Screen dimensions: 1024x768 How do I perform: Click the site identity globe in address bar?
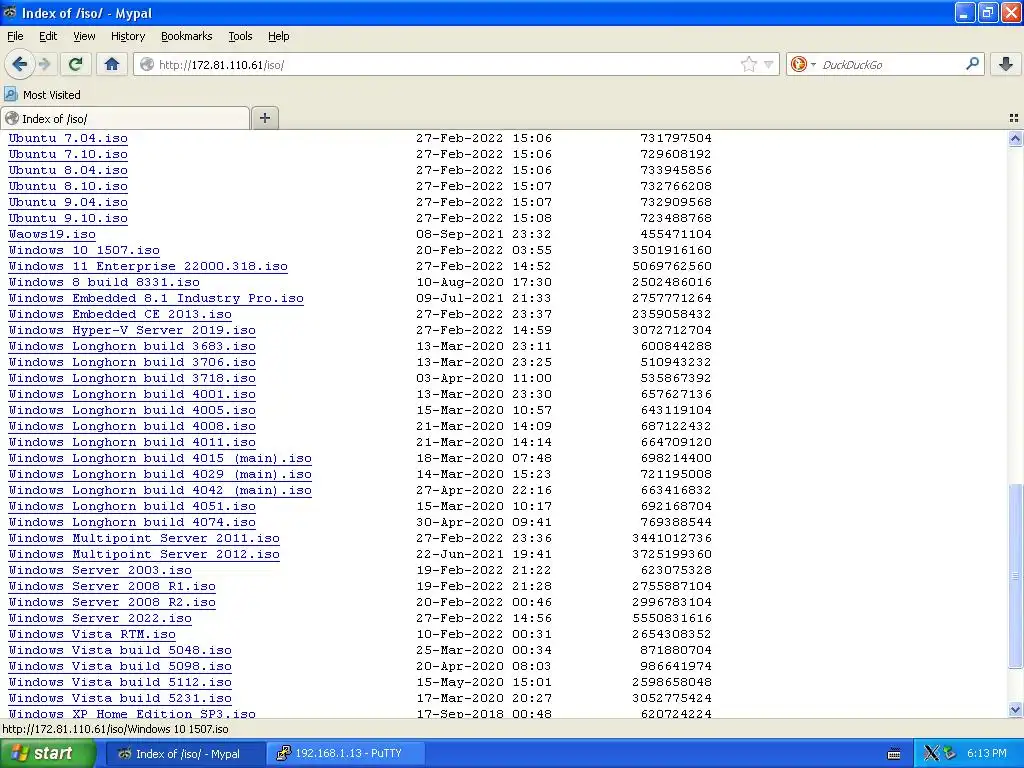click(x=147, y=64)
